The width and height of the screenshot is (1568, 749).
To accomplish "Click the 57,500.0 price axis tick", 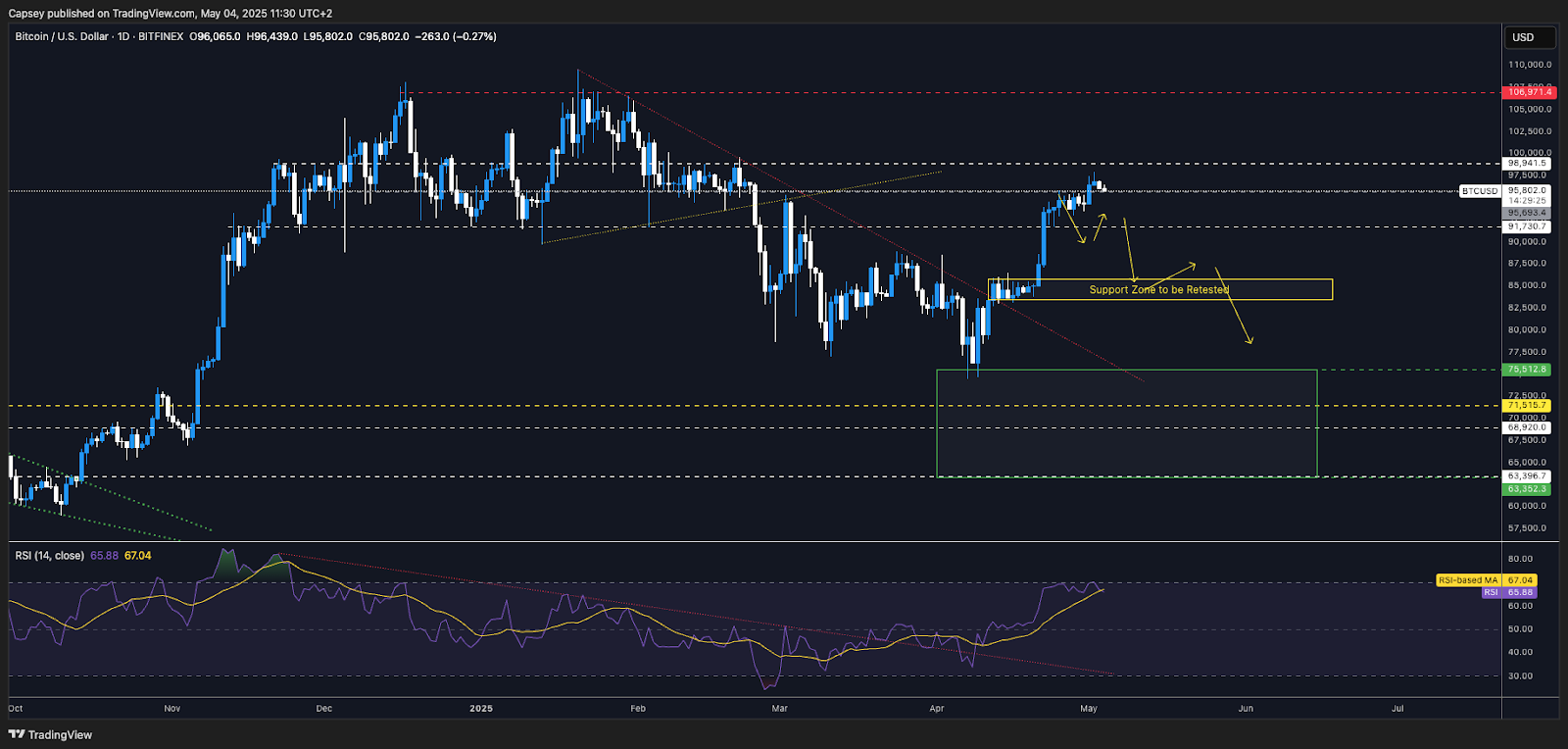I will [1529, 528].
